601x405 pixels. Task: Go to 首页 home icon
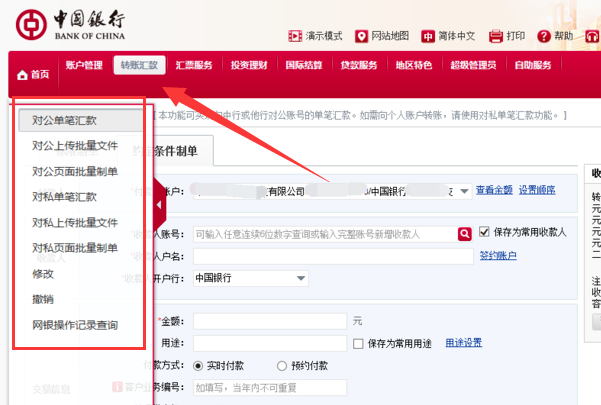22,75
